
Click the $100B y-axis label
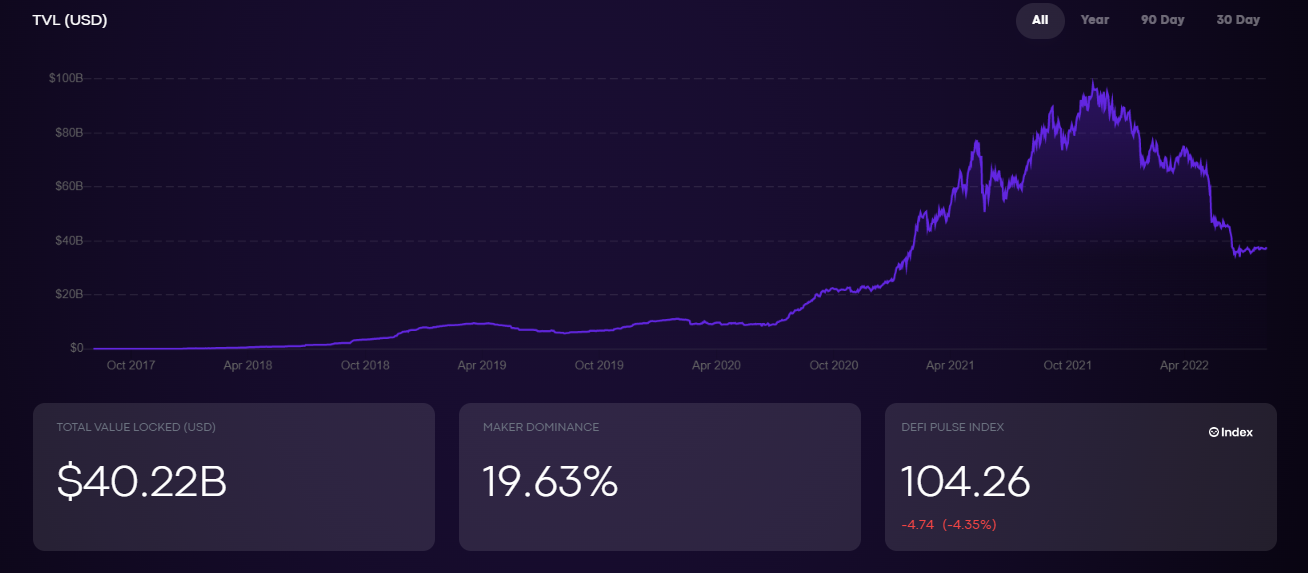point(66,78)
